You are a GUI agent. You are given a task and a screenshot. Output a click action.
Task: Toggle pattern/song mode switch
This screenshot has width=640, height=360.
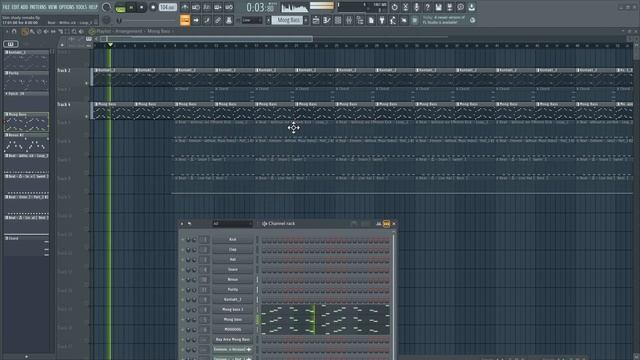coord(120,7)
